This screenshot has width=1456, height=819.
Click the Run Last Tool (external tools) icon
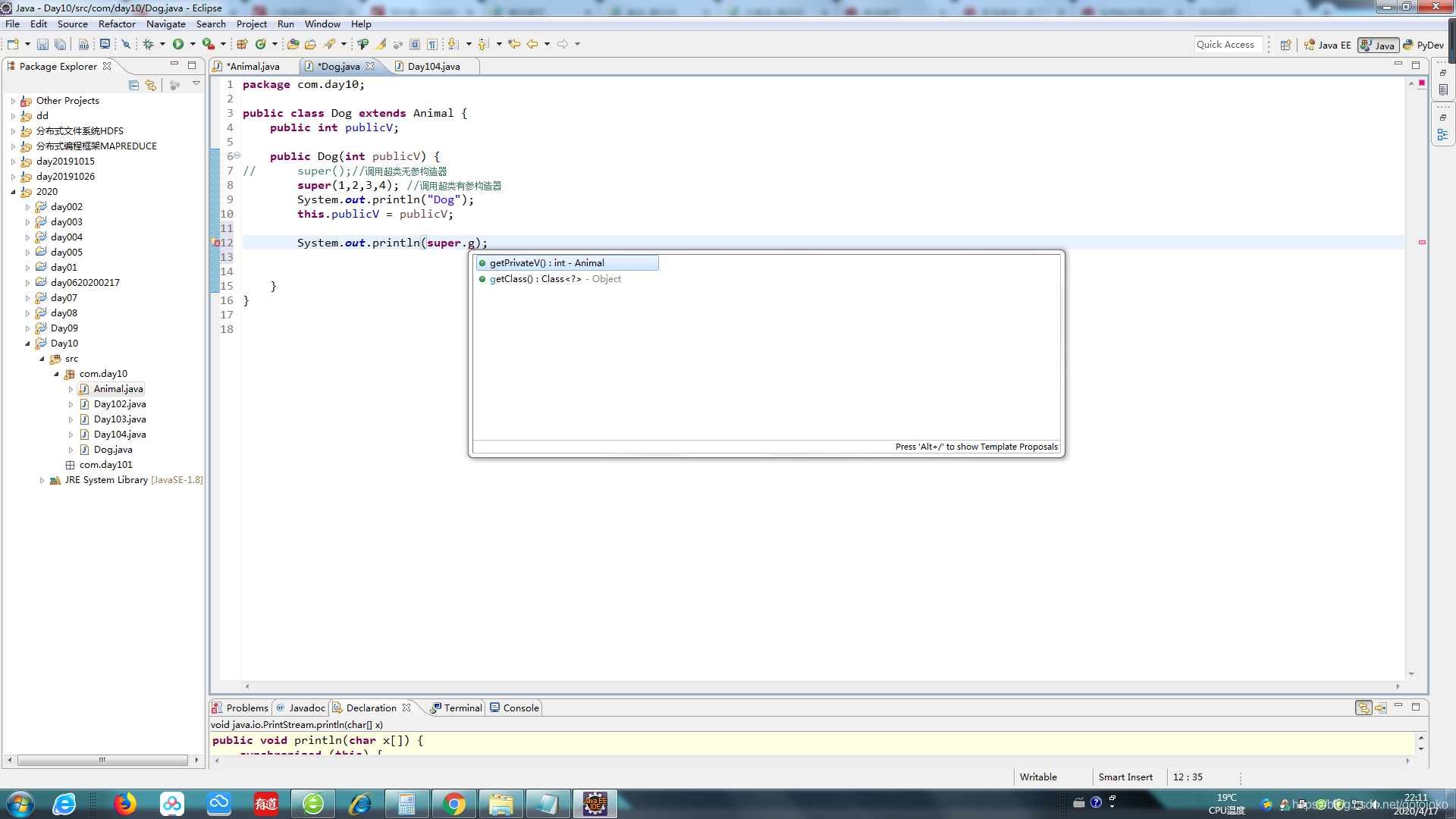click(x=208, y=45)
